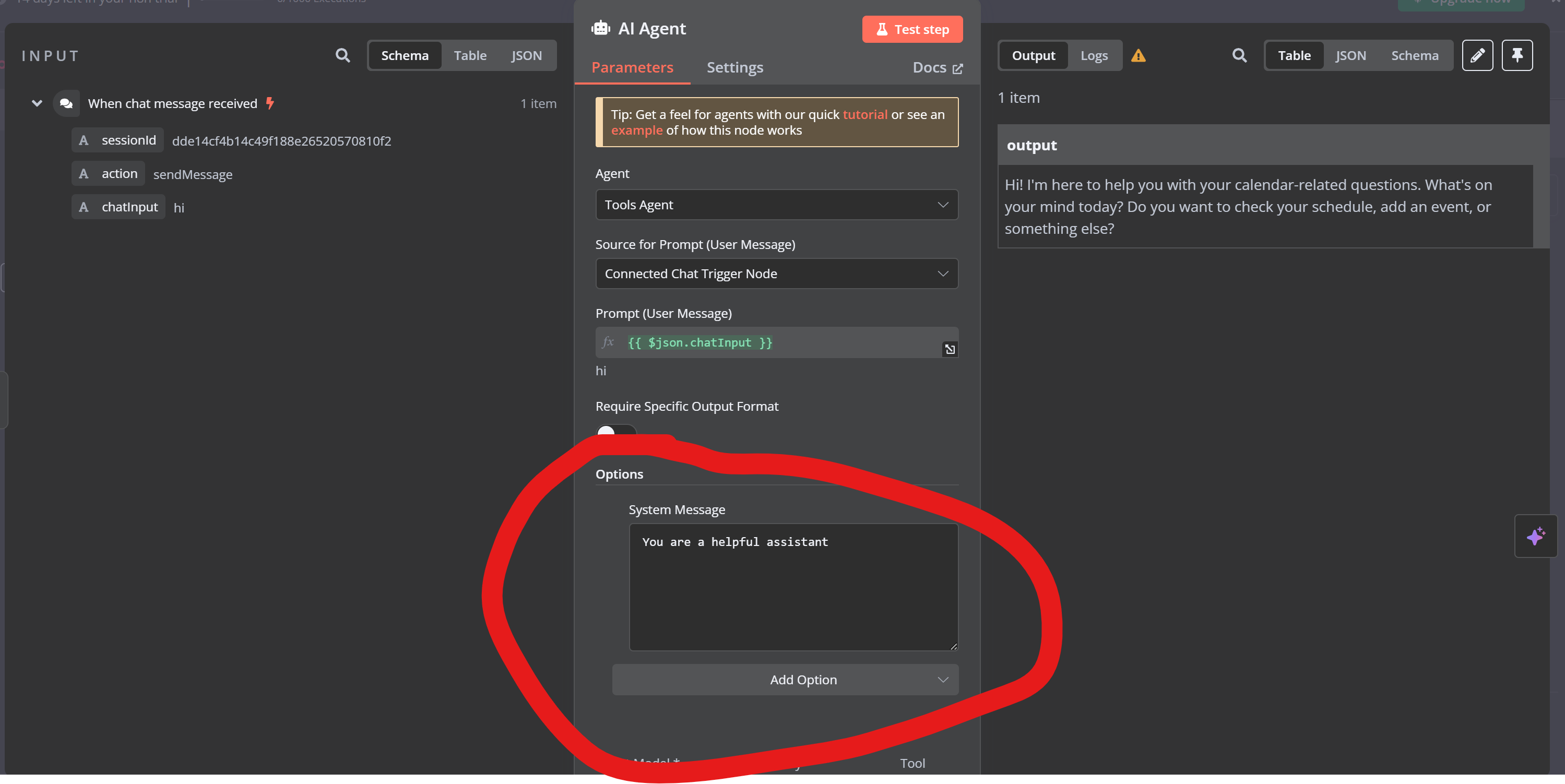Click the pencil edit output icon
Image resolution: width=1565 pixels, height=784 pixels.
[x=1477, y=55]
